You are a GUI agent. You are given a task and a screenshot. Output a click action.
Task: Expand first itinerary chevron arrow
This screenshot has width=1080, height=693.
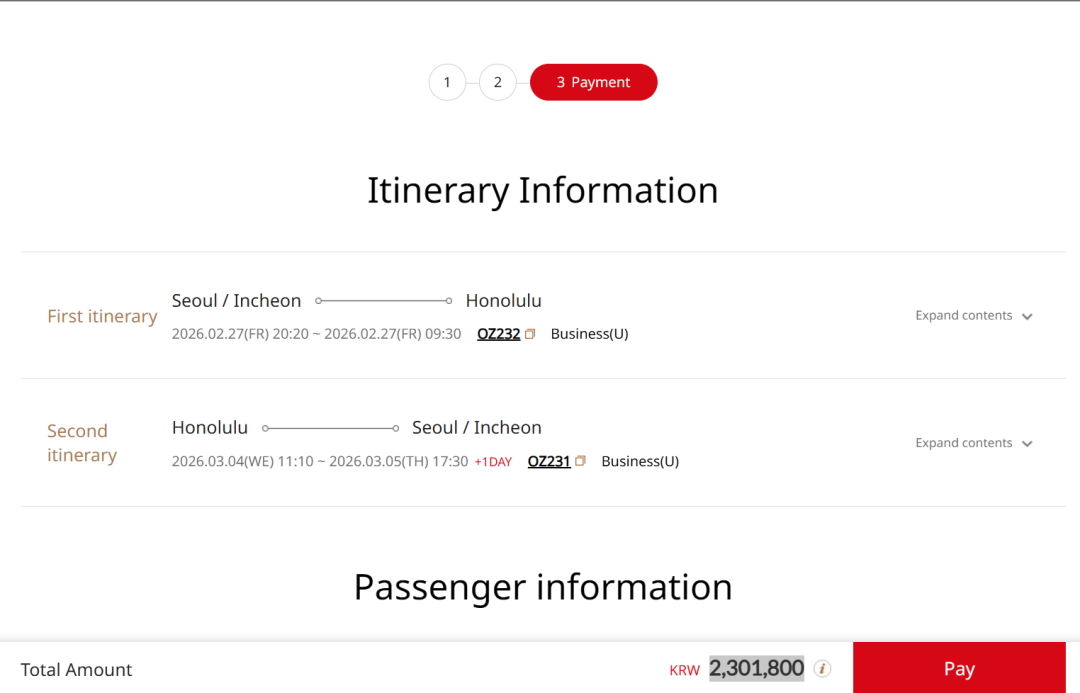(1027, 316)
